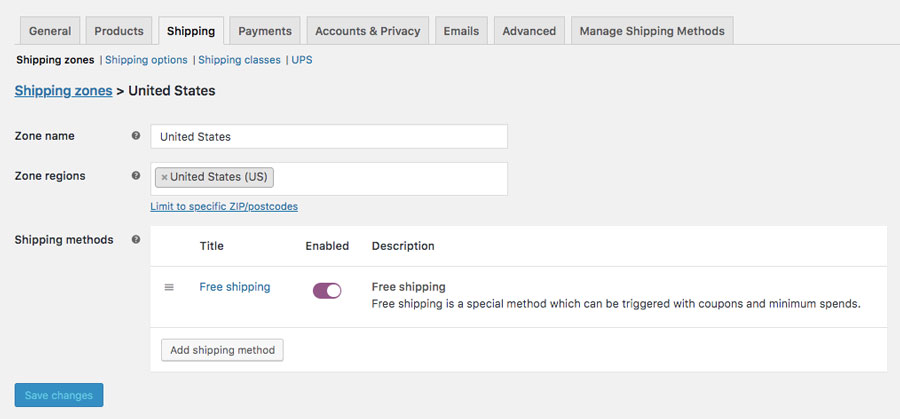Click the Zone regions field label
The image size is (900, 419).
(x=50, y=176)
